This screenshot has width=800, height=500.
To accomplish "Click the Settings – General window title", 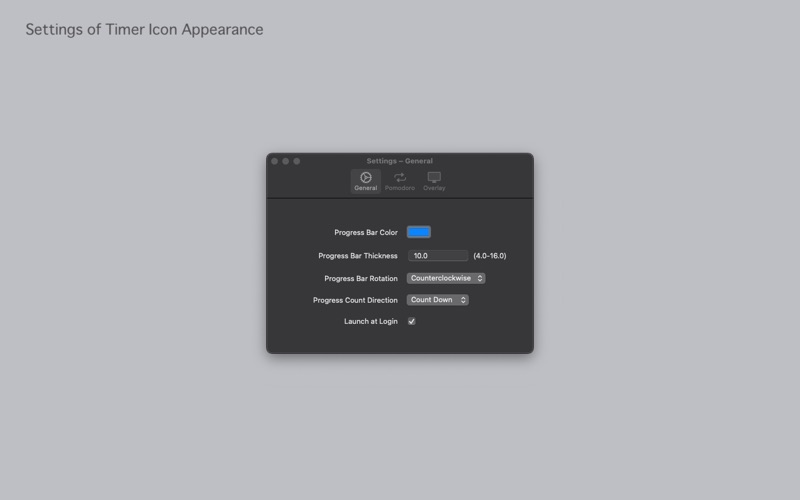I will (399, 161).
